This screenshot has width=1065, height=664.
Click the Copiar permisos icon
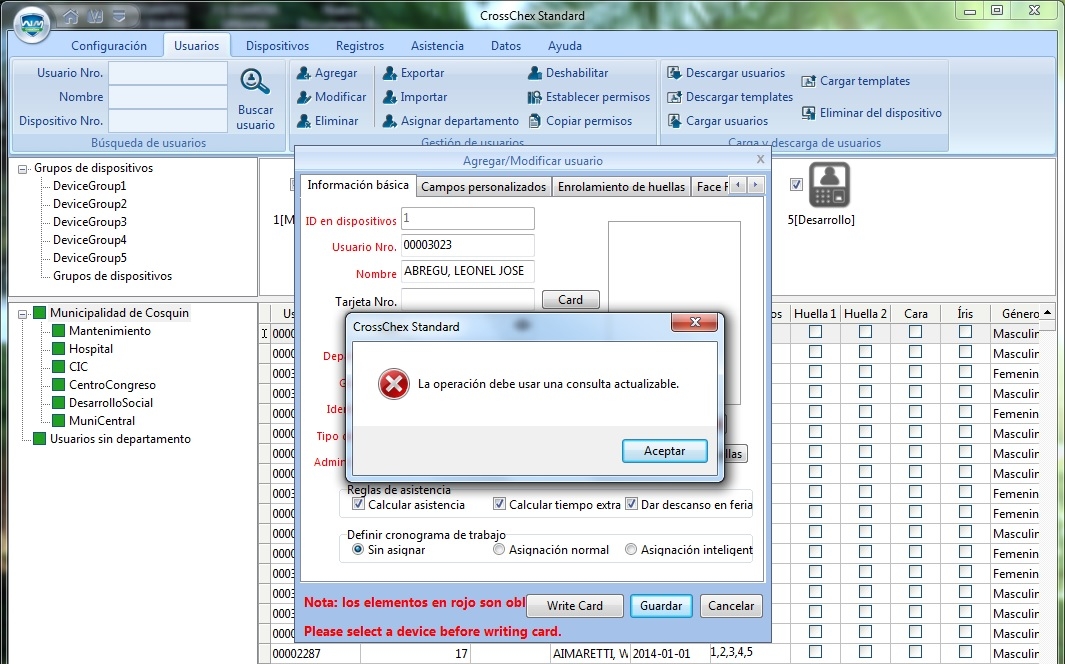pos(535,121)
